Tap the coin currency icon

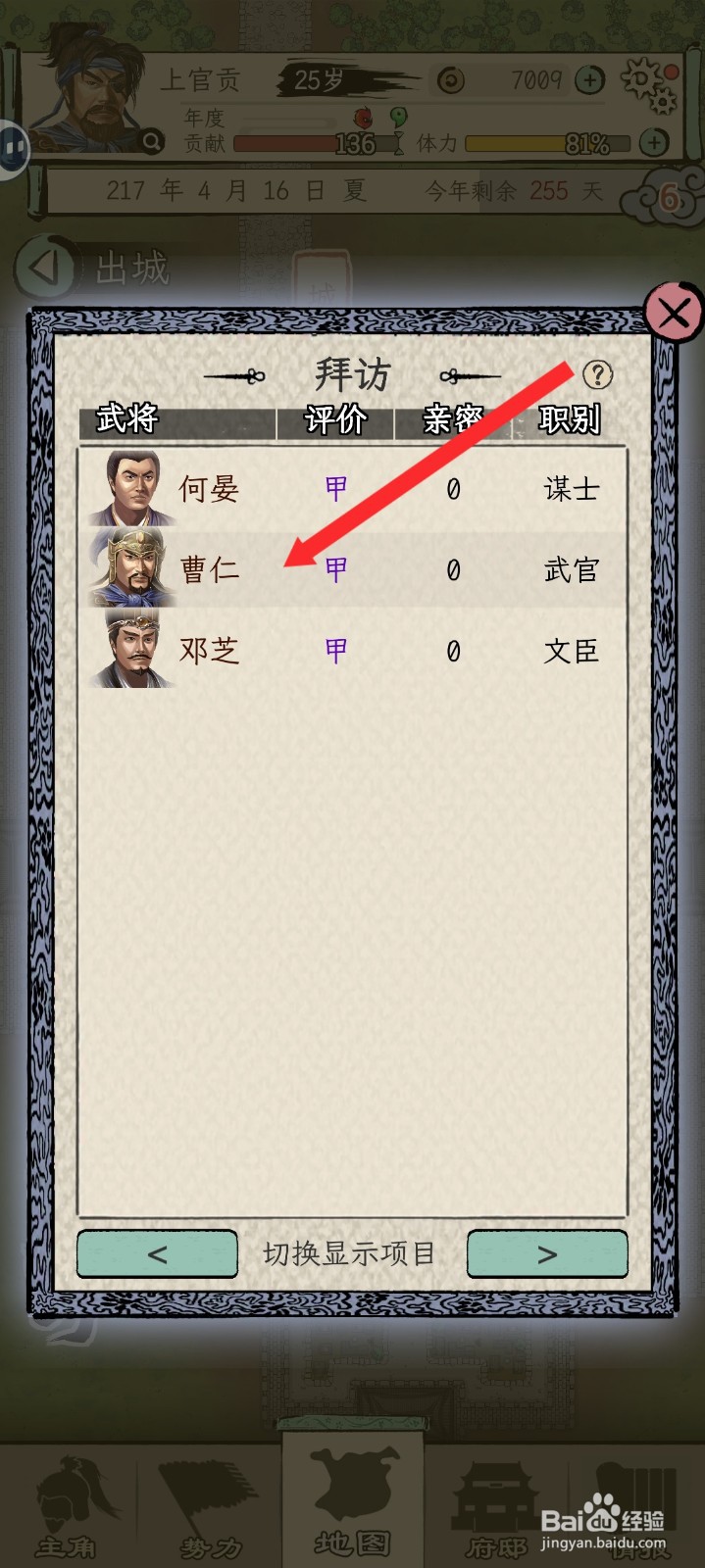[x=451, y=80]
